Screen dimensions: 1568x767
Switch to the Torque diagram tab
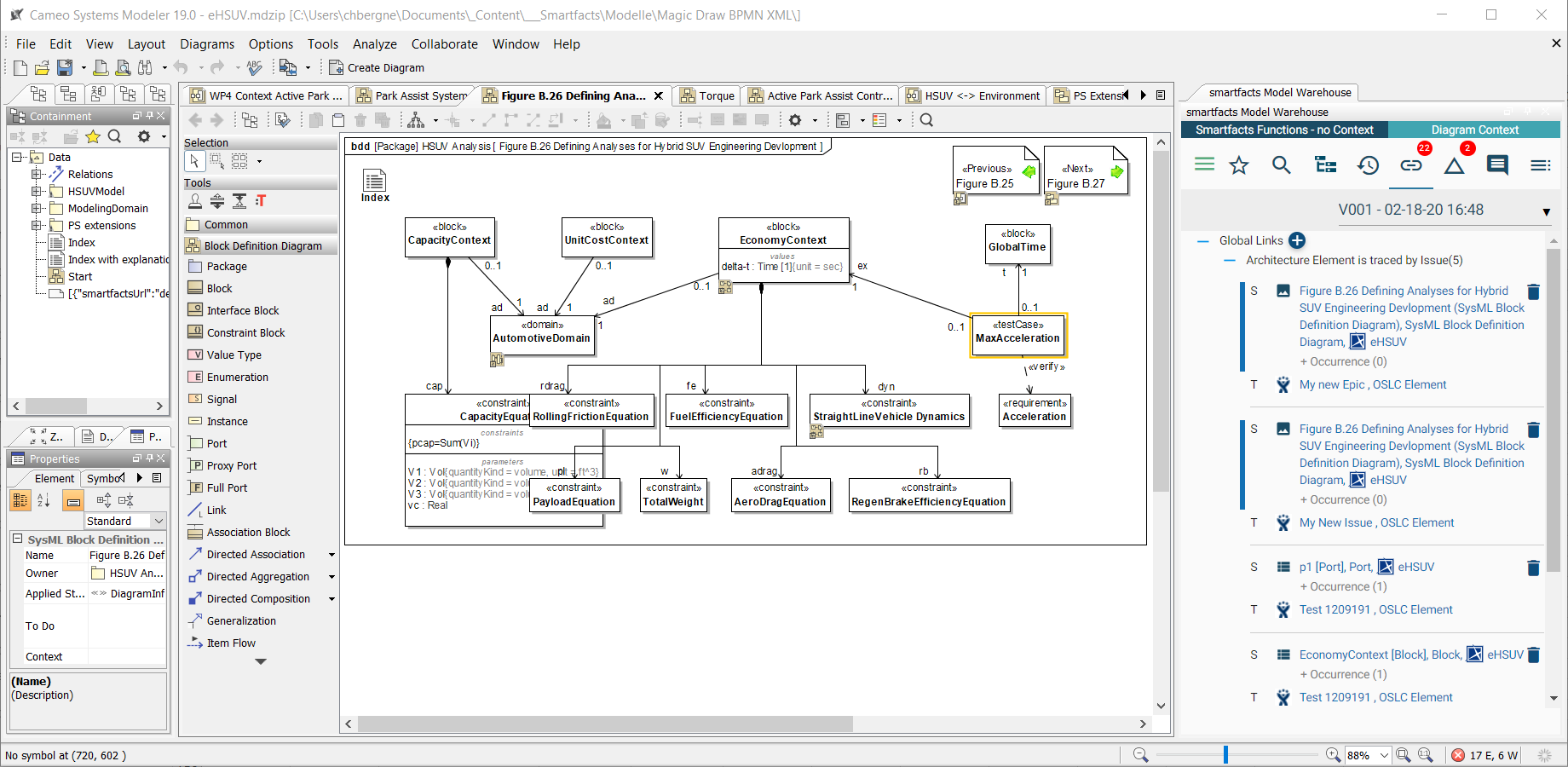click(x=707, y=95)
